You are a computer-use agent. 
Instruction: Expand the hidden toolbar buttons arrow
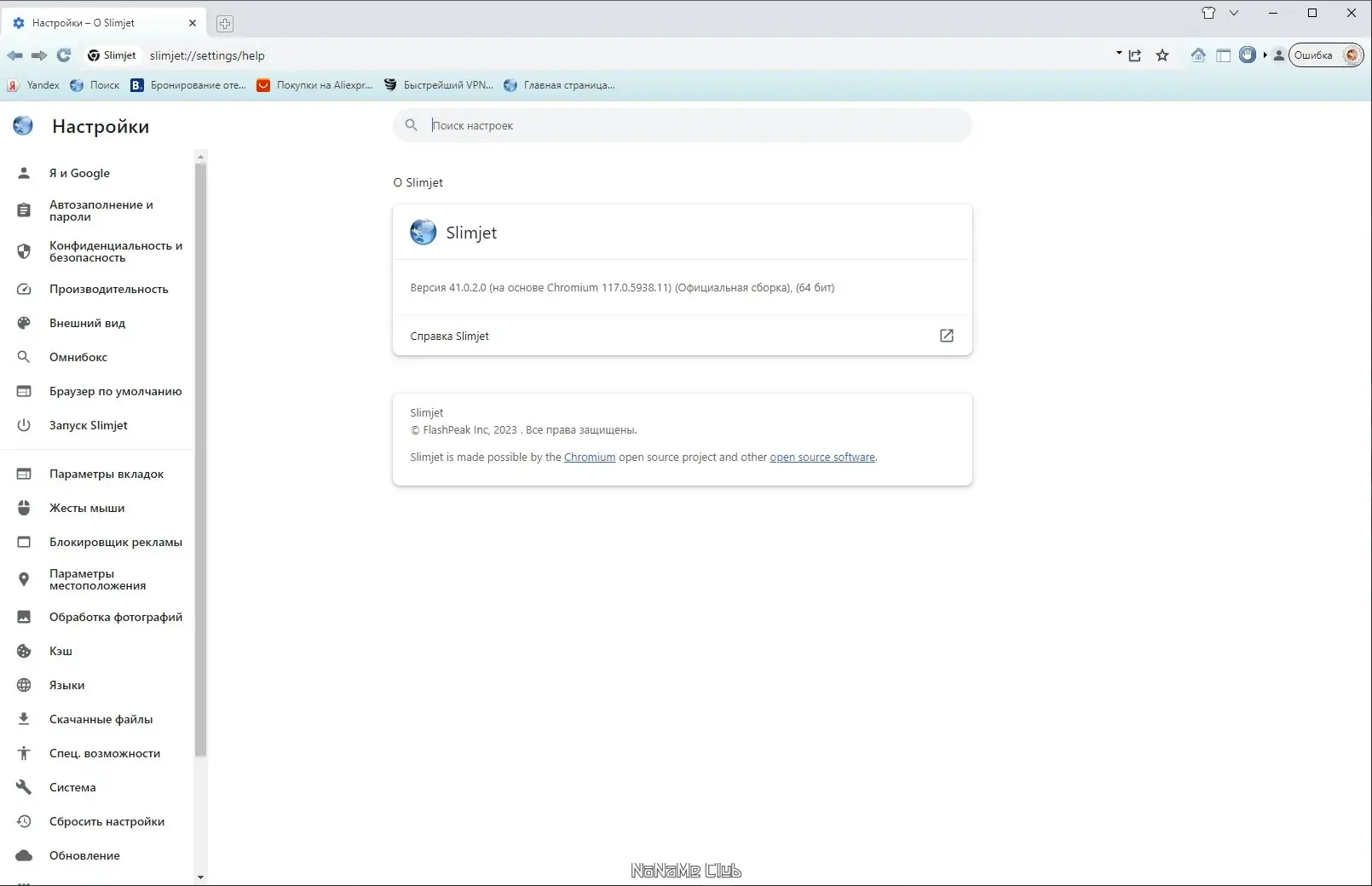(x=1265, y=55)
